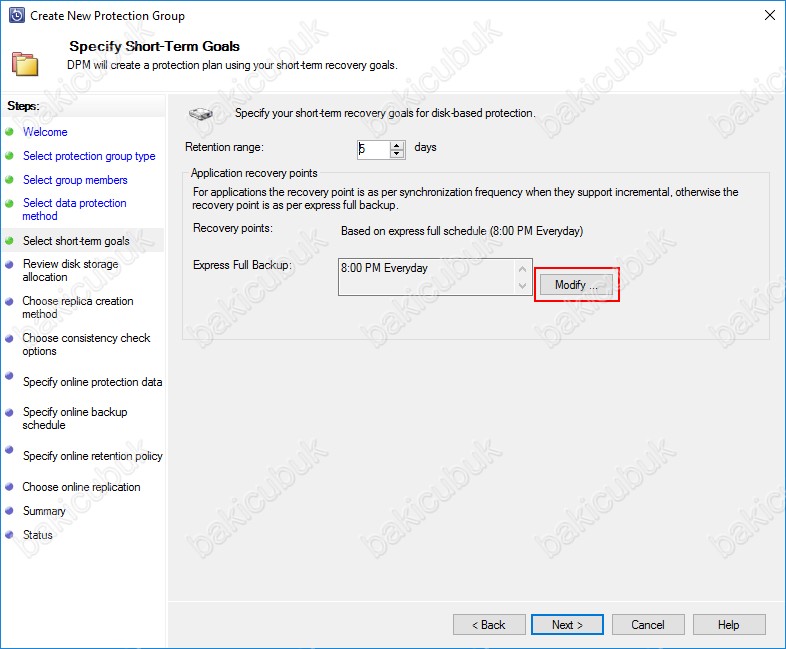This screenshot has width=786, height=649.
Task: Decrease retention range with down arrow
Action: (x=397, y=153)
